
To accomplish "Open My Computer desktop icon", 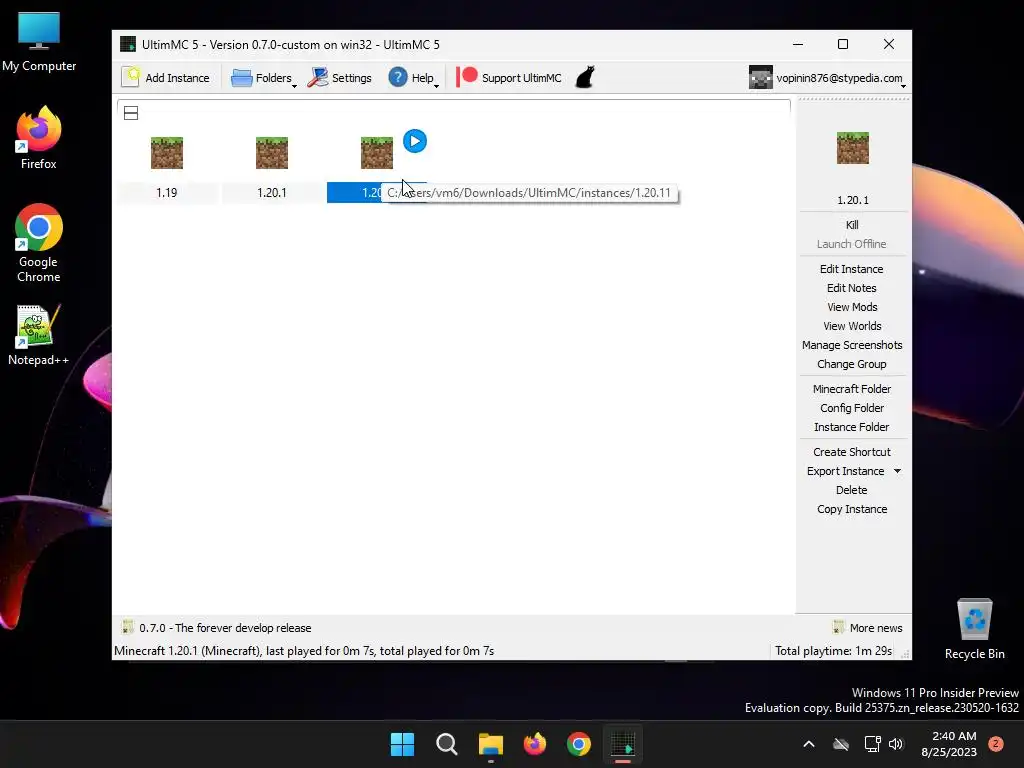I will coord(39,42).
